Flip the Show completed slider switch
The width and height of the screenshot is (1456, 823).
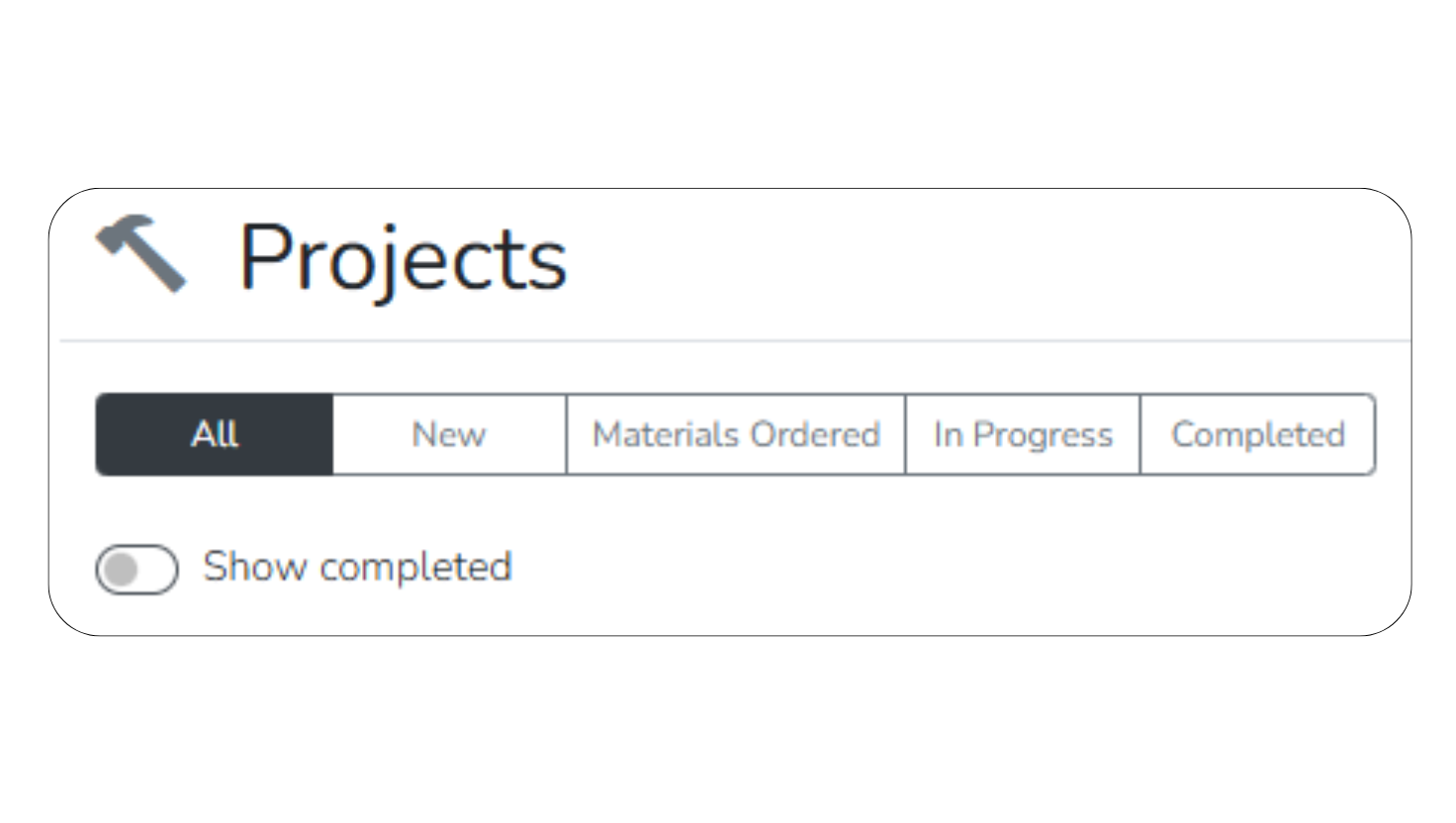click(x=136, y=569)
